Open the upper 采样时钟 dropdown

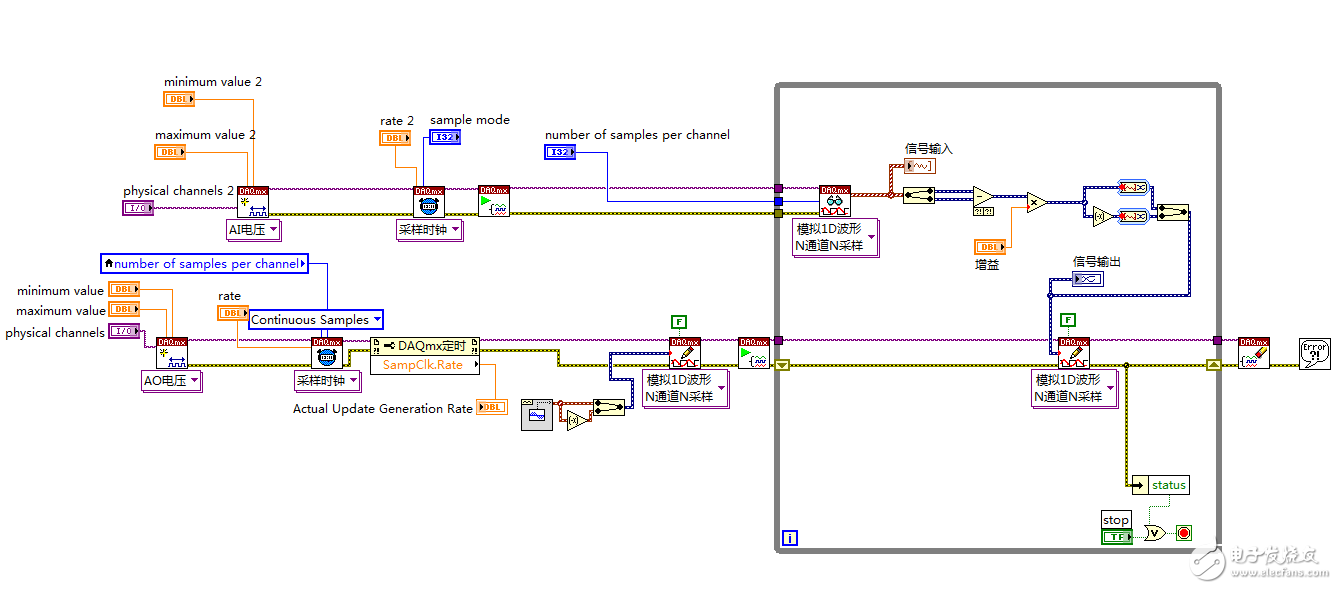(430, 229)
